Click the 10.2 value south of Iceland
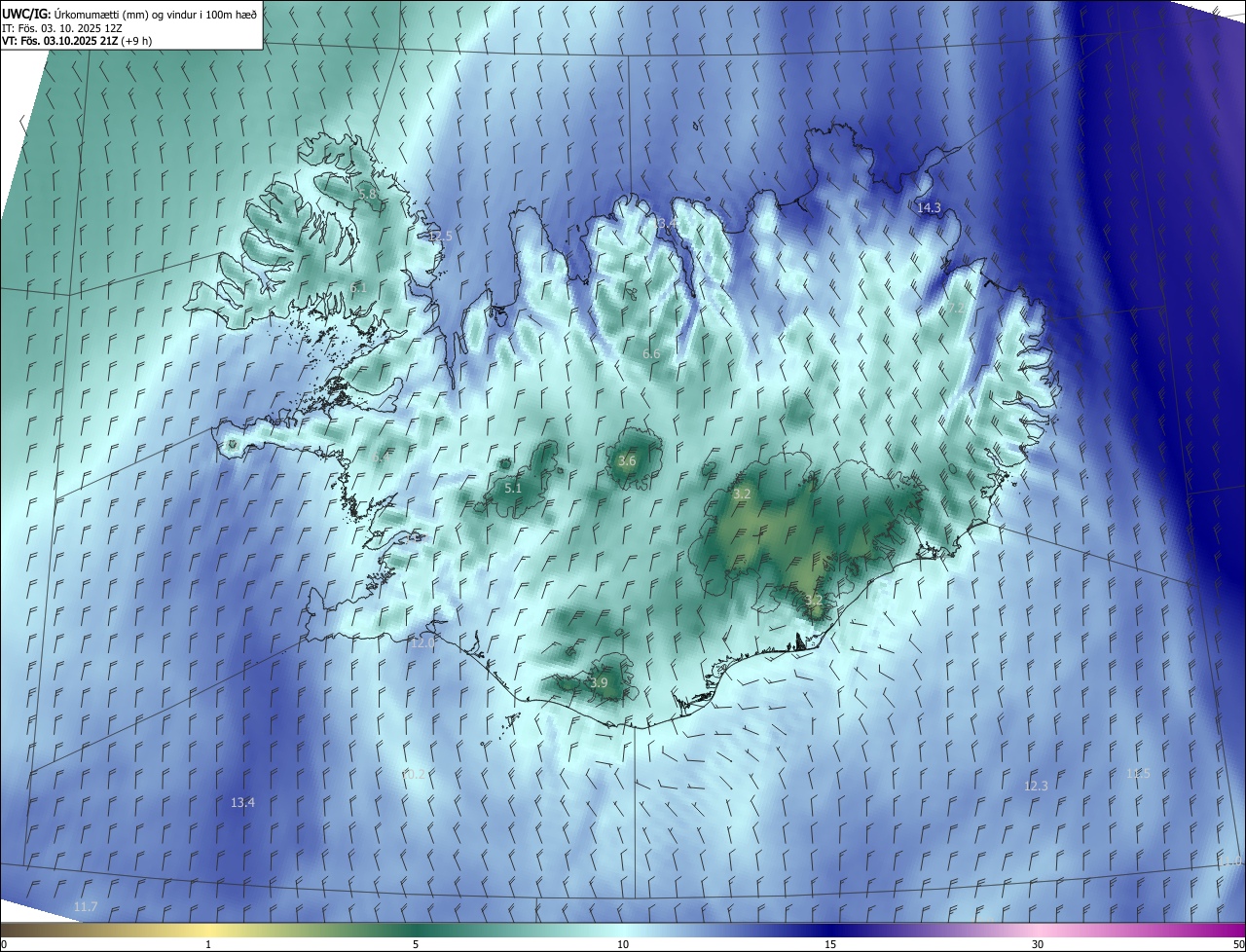 tap(414, 774)
